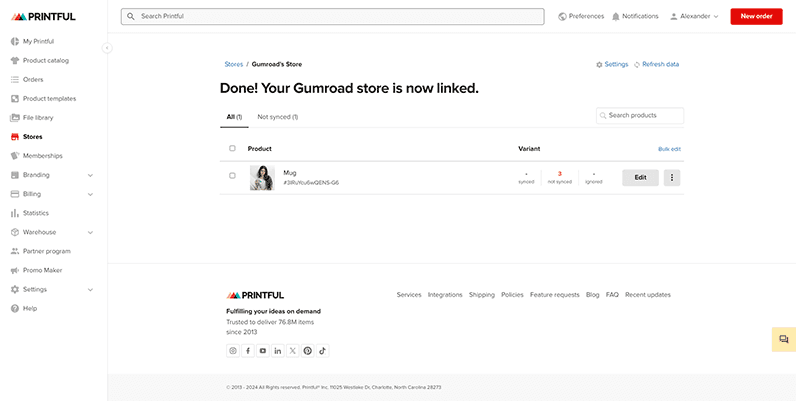Open the Services footer link
796x401 pixels.
tap(409, 295)
